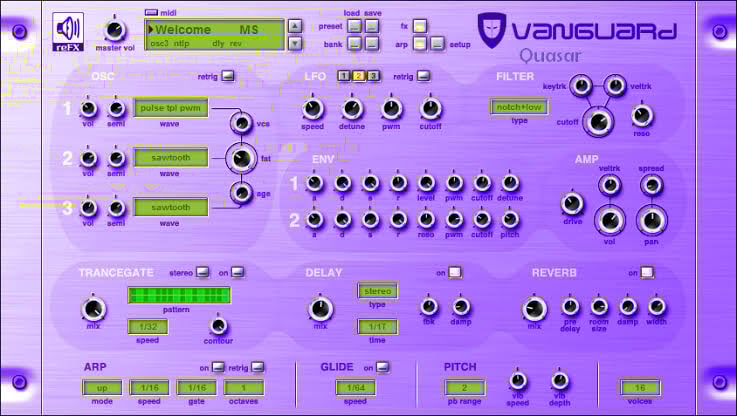Screen dimensions: 737x416
Task: Select LFO tab 2
Action: pyautogui.click(x=359, y=76)
